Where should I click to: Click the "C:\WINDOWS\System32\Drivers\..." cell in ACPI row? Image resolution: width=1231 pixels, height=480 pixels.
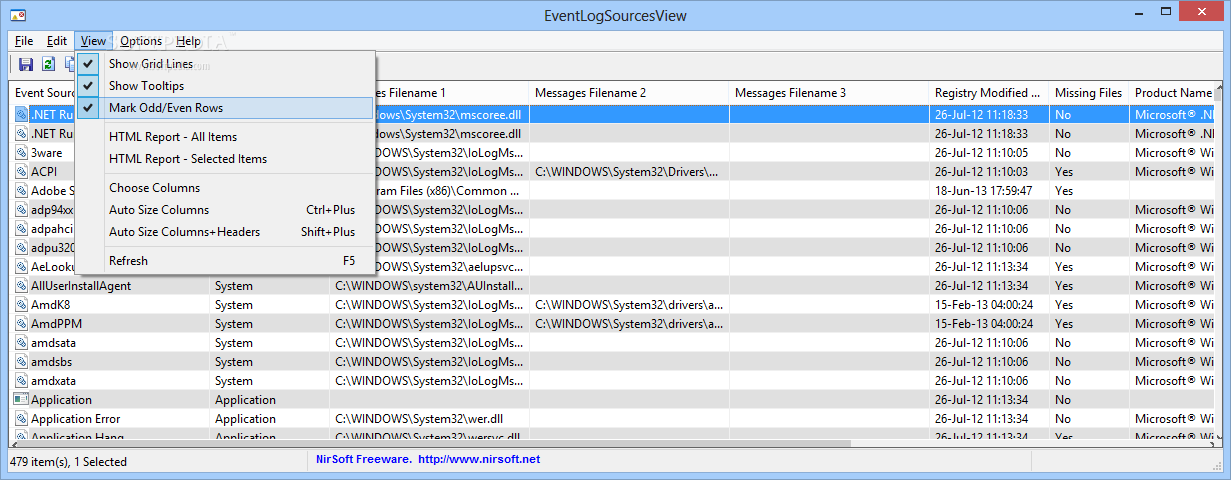[627, 172]
